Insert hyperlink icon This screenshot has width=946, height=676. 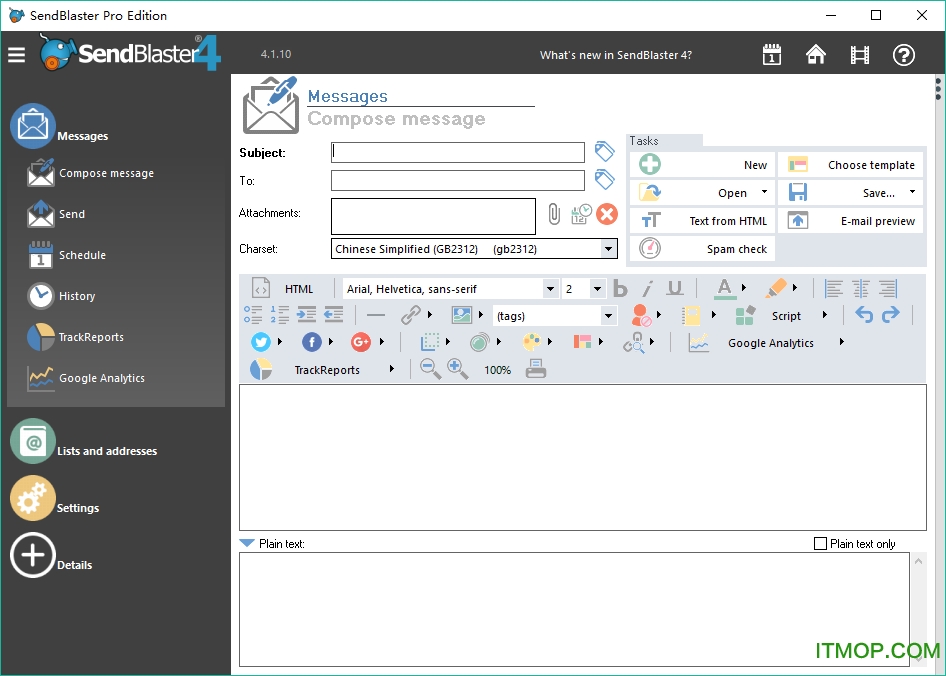(411, 315)
